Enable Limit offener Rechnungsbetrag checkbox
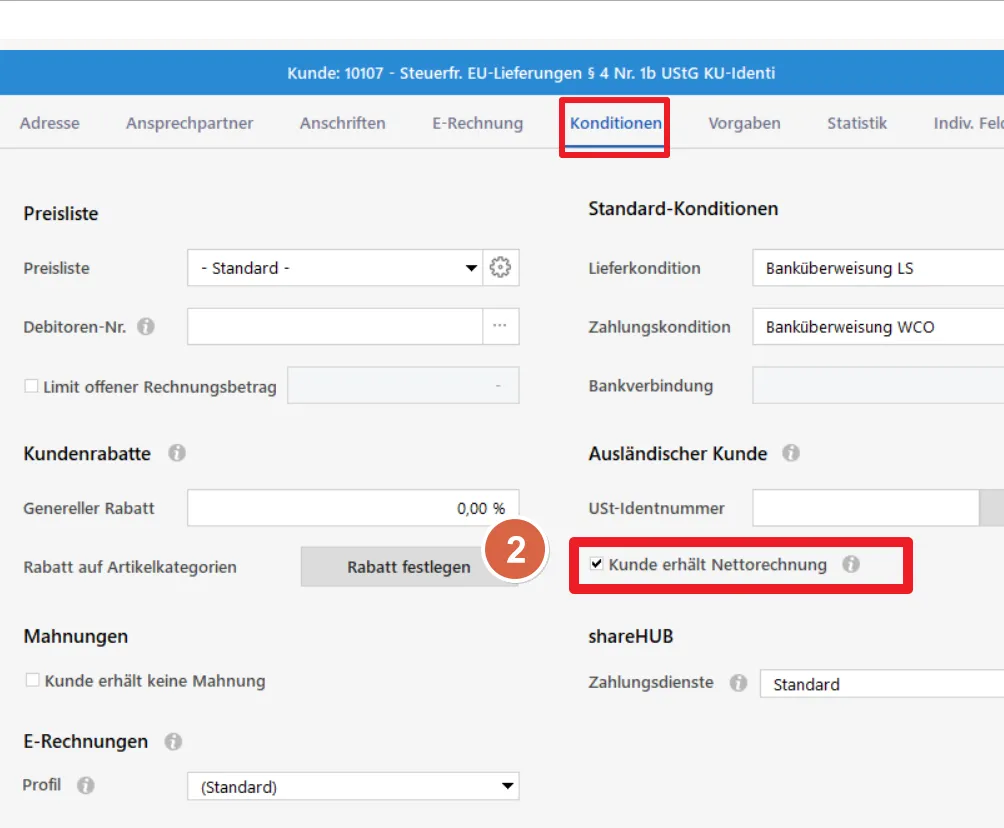Viewport: 1004px width, 828px height. point(31,386)
